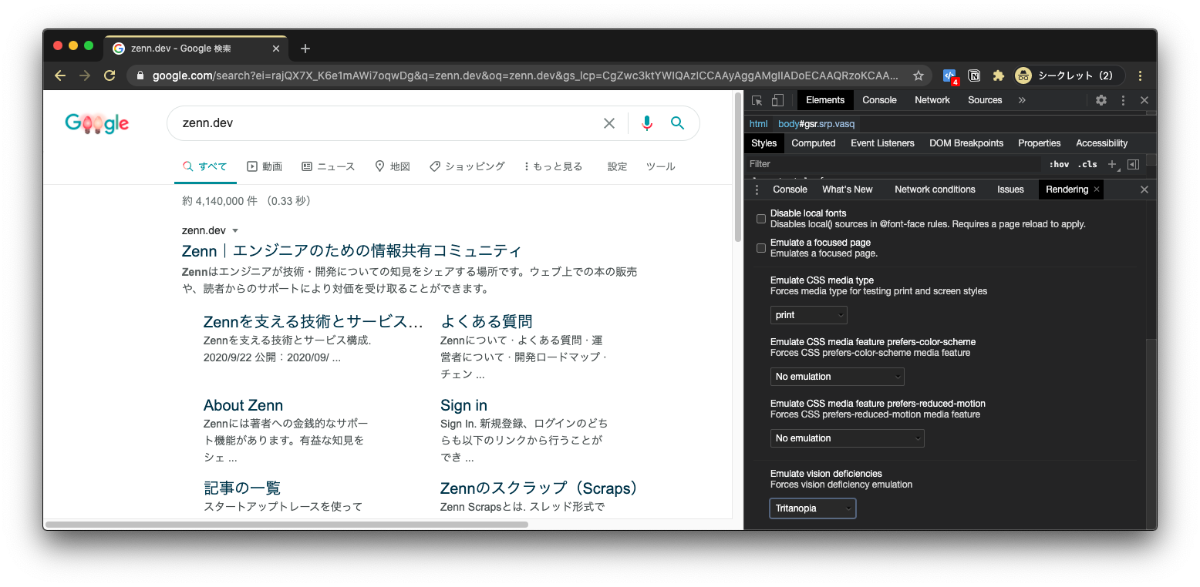Open the Event Listeners tab
This screenshot has height=587, width=1200.
pos(883,143)
